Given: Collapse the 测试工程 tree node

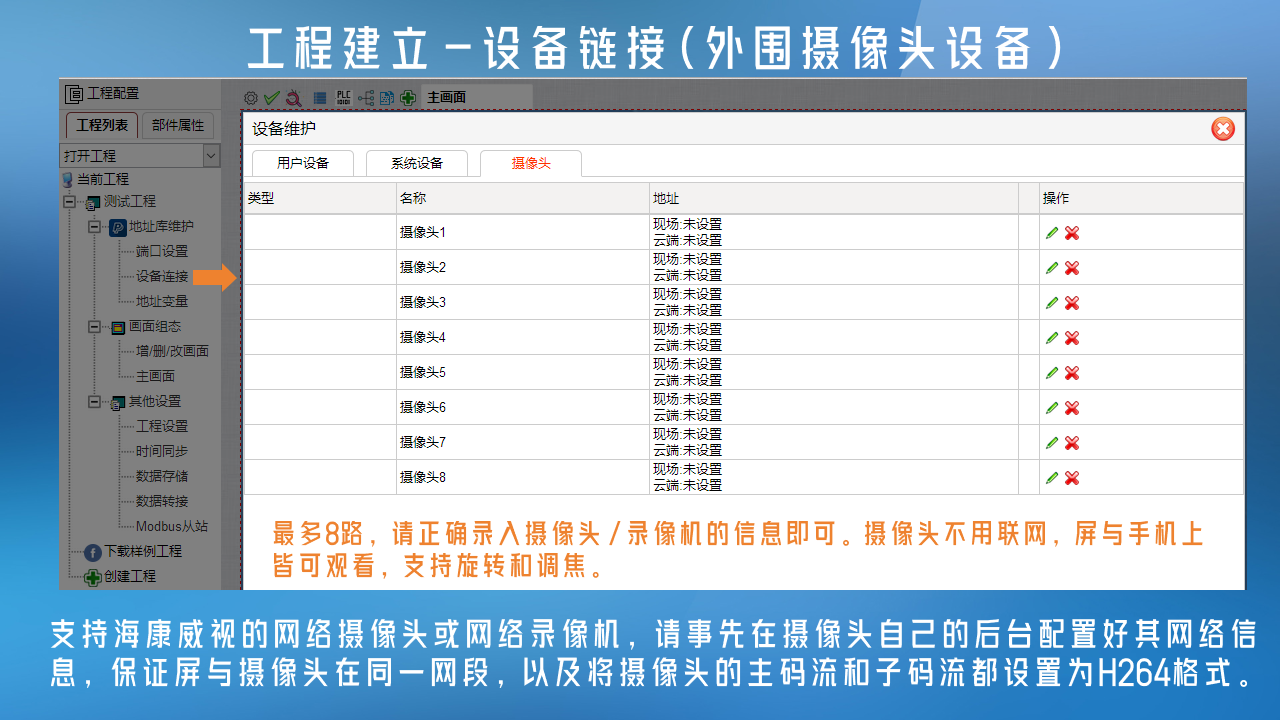Looking at the screenshot, I should pos(69,202).
